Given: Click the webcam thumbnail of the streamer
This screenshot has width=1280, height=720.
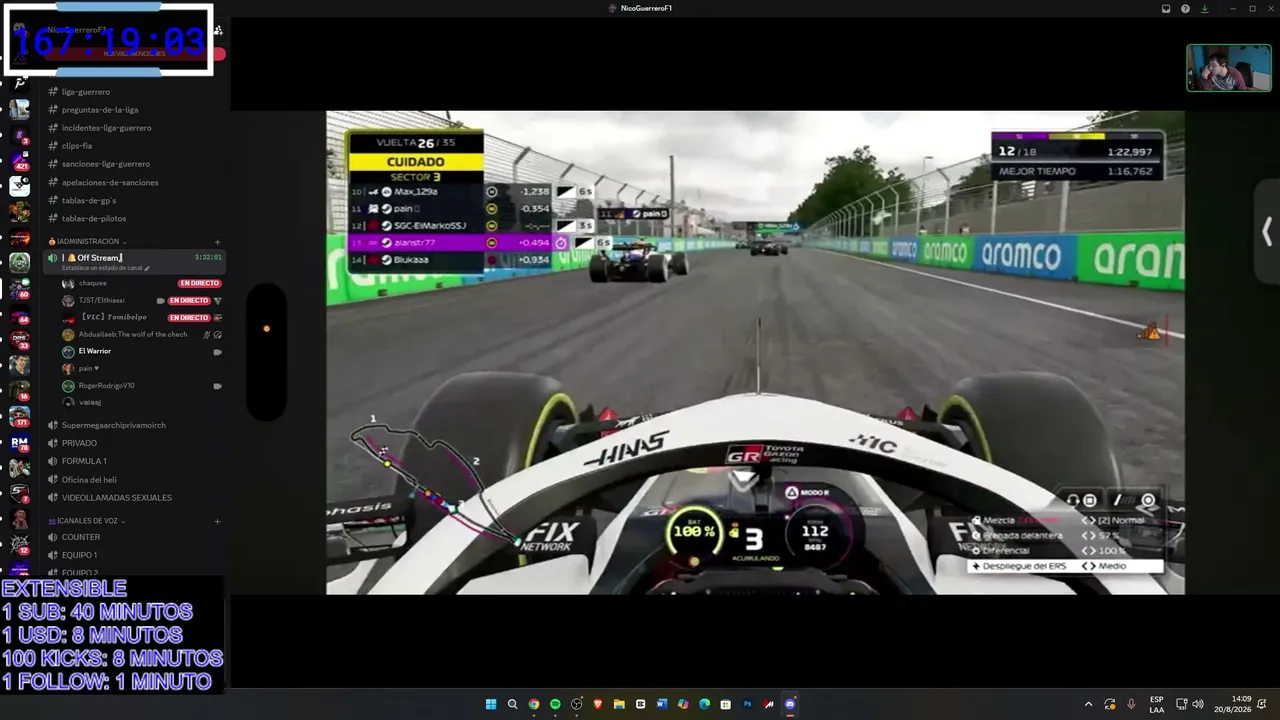Looking at the screenshot, I should pyautogui.click(x=1229, y=68).
